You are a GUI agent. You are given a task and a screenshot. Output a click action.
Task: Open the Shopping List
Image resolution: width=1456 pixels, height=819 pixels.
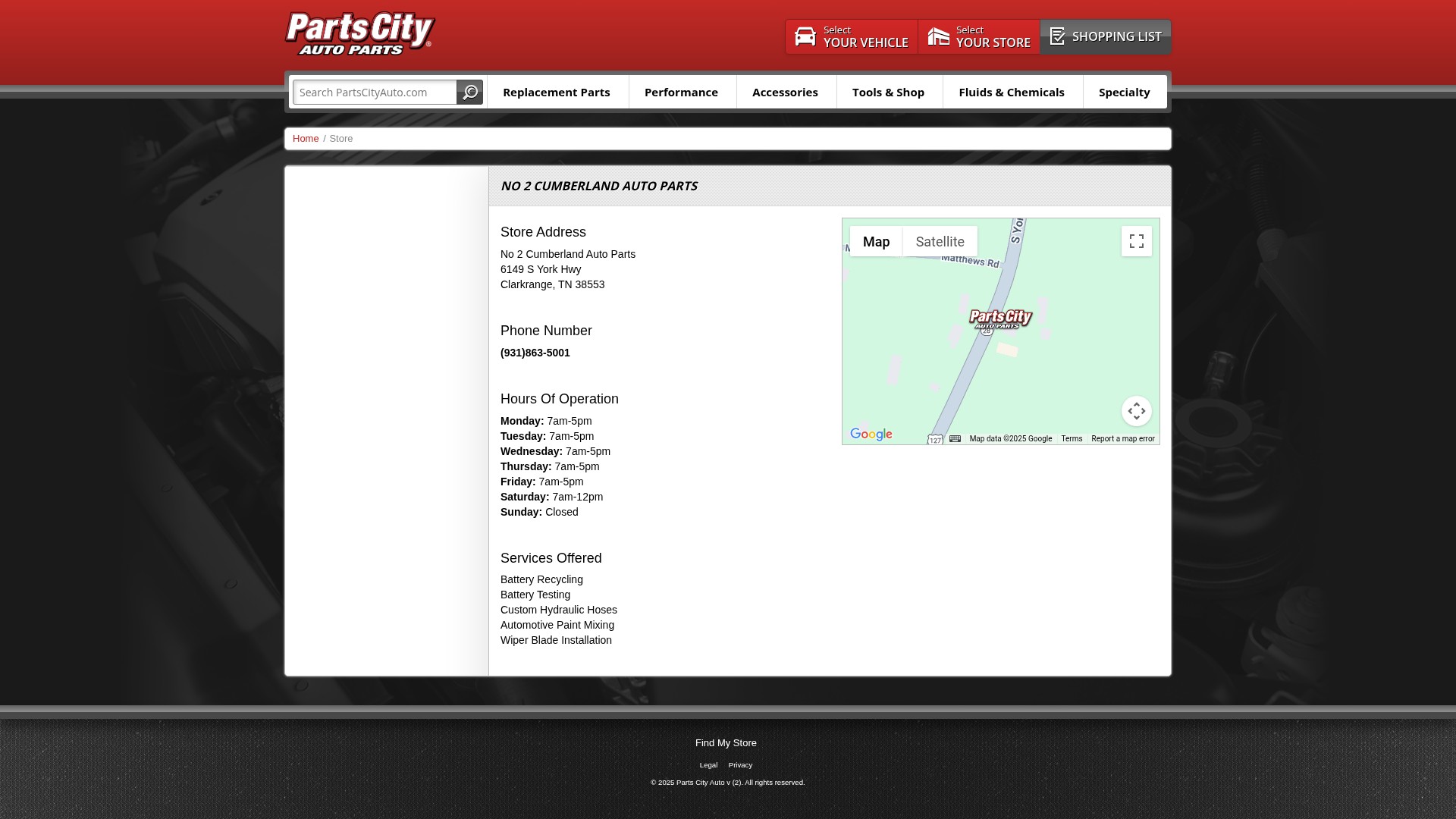point(1106,36)
